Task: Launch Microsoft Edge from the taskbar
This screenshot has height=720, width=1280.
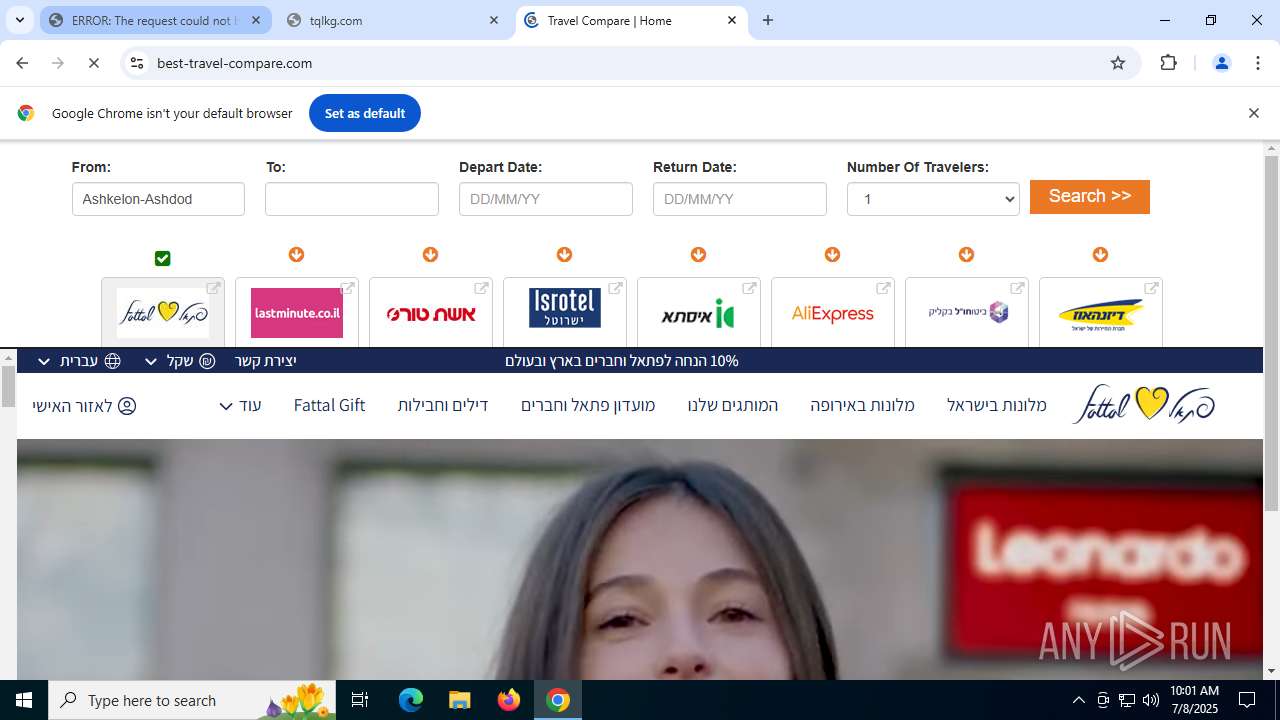Action: 411,700
